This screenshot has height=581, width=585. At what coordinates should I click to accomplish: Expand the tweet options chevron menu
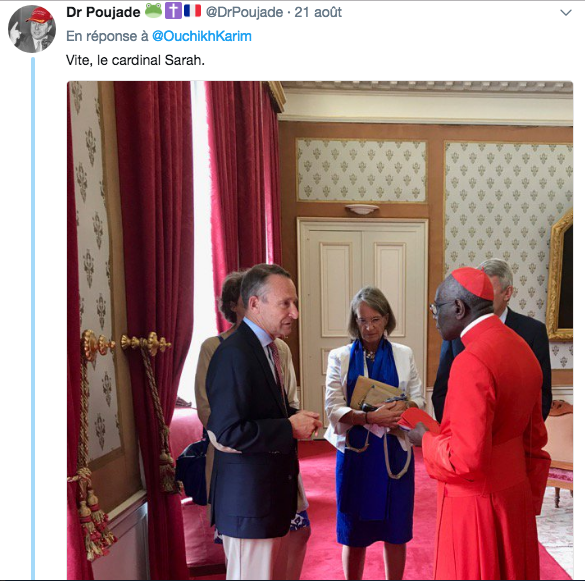pyautogui.click(x=566, y=13)
